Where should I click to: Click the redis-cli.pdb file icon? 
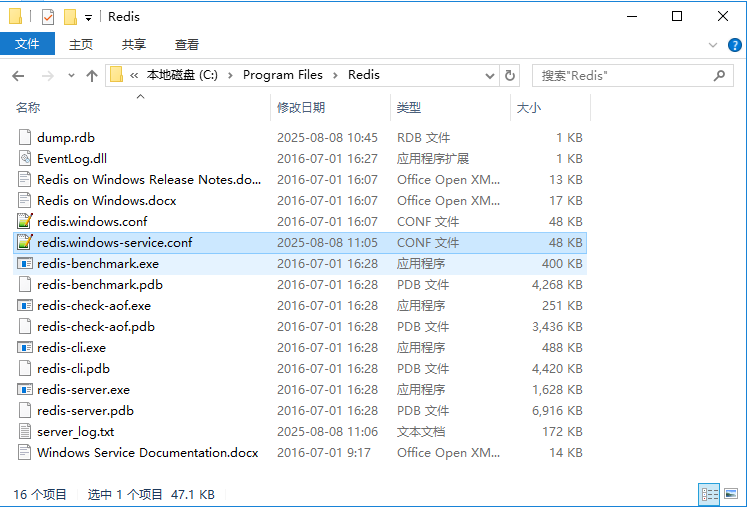pyautogui.click(x=25, y=368)
